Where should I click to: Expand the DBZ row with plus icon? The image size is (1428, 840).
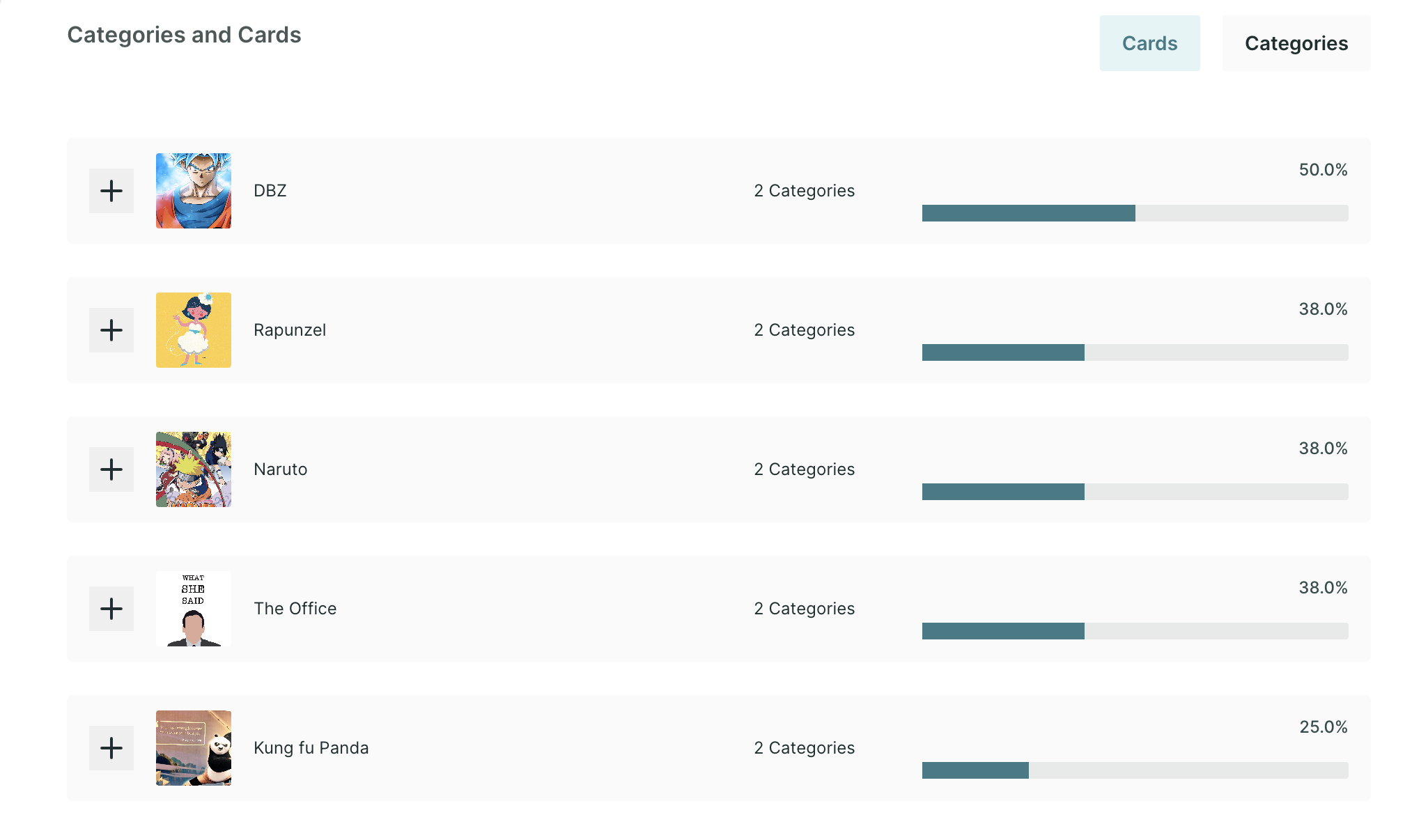(111, 191)
